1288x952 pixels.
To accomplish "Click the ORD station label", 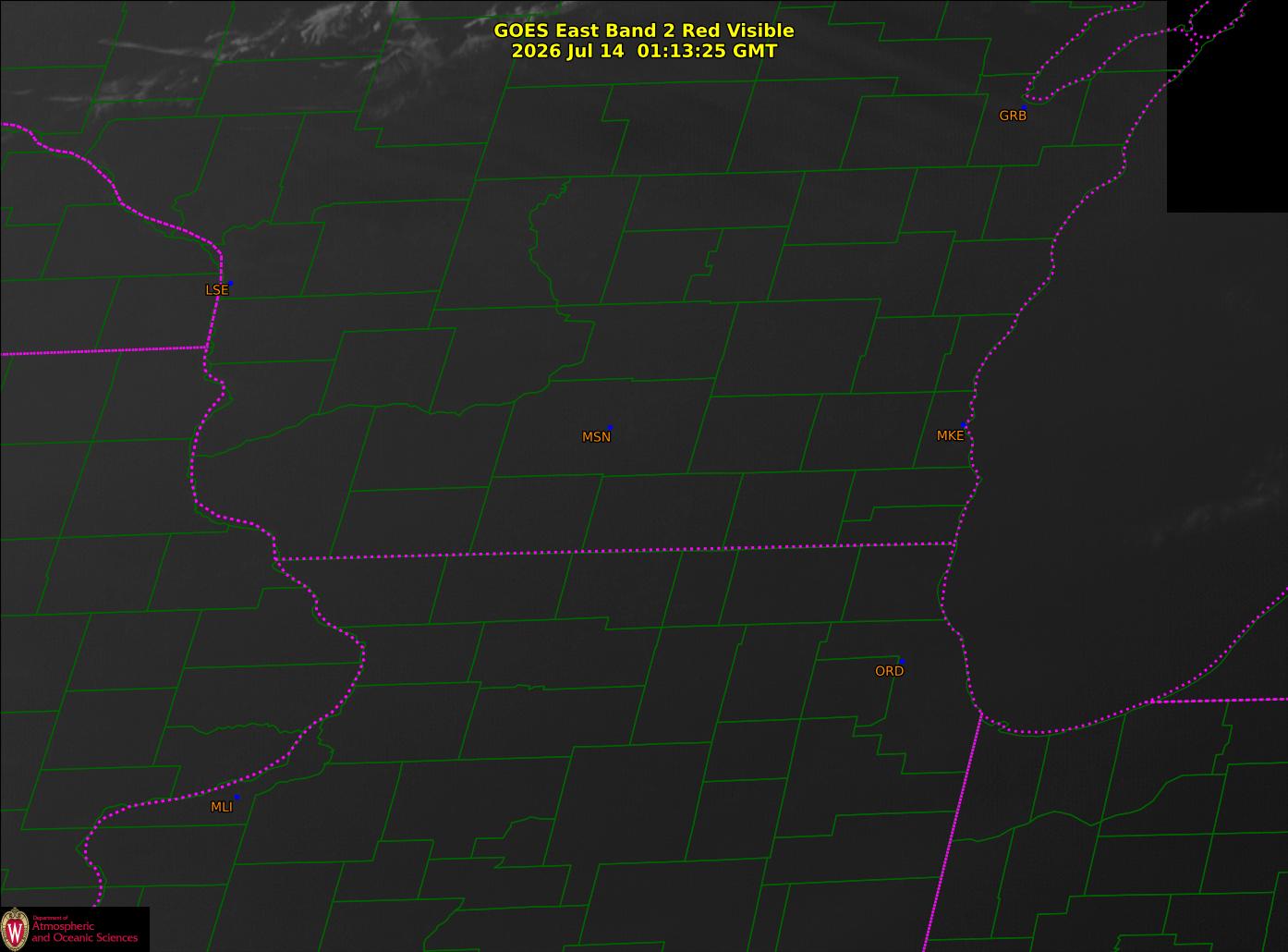I will (x=889, y=671).
